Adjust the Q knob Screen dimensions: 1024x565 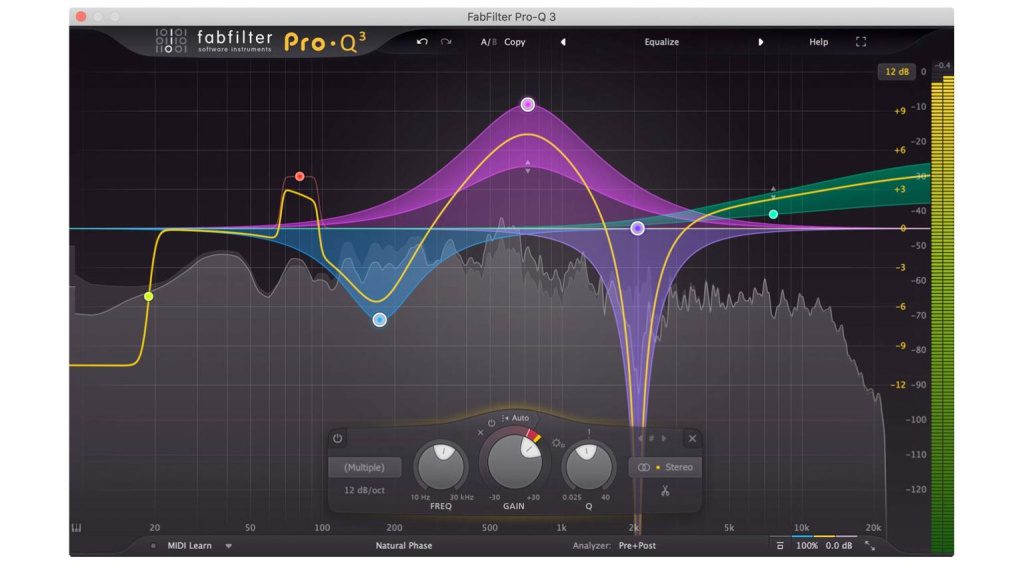pos(588,466)
